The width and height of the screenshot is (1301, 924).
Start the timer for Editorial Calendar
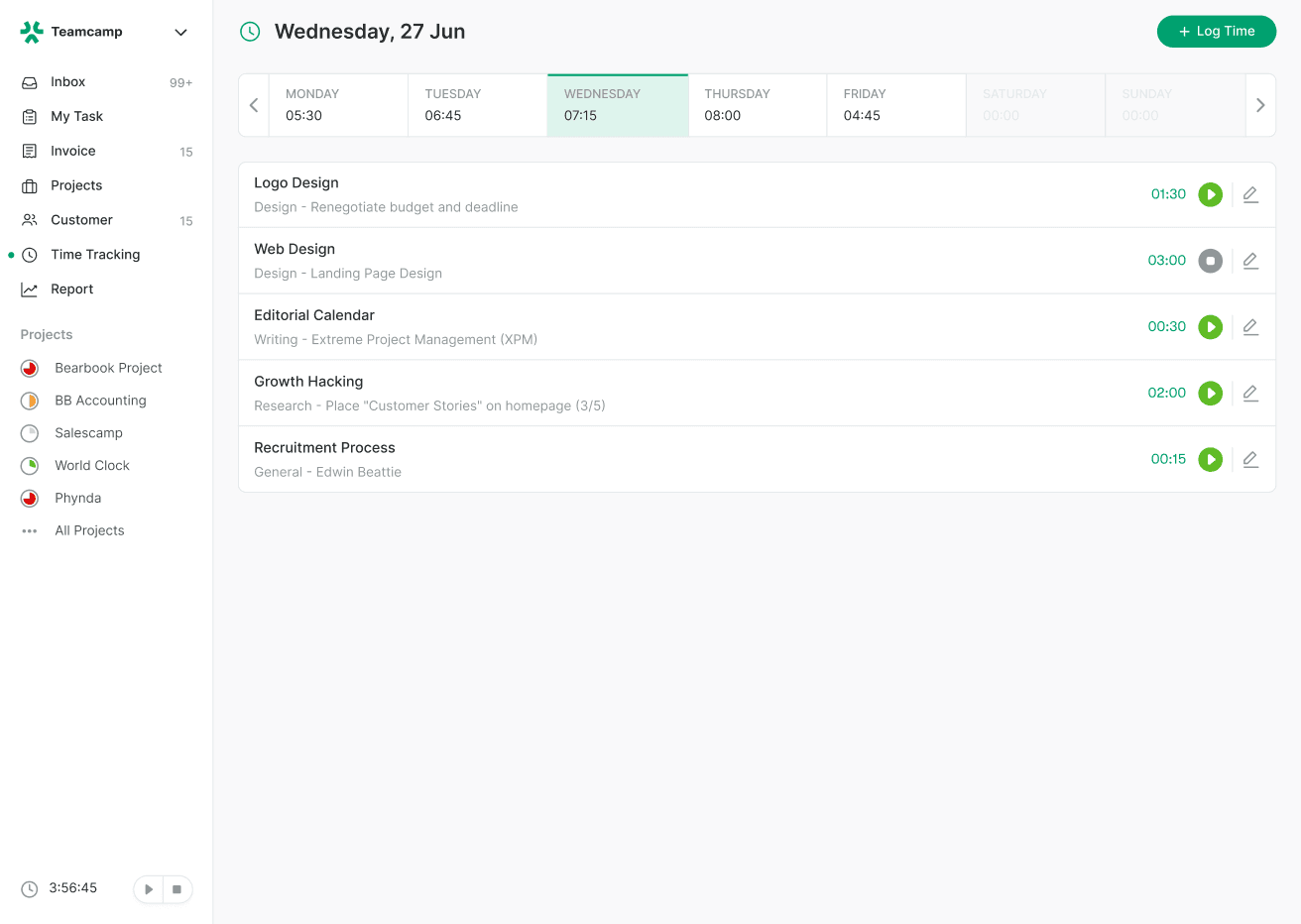point(1211,326)
